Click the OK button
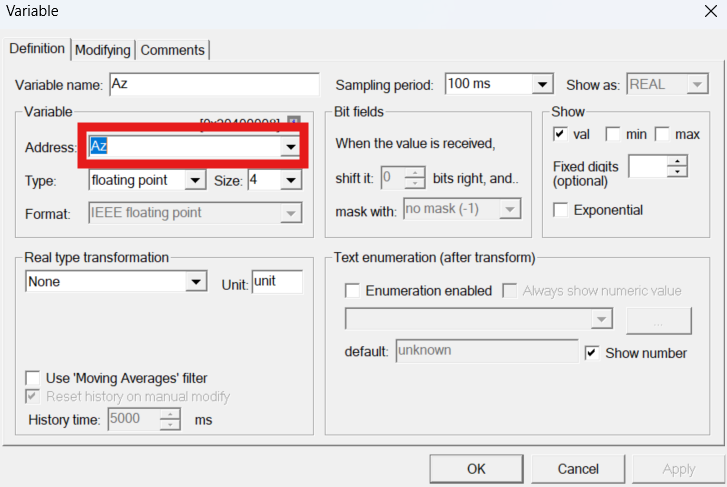The image size is (727, 487). 476,468
